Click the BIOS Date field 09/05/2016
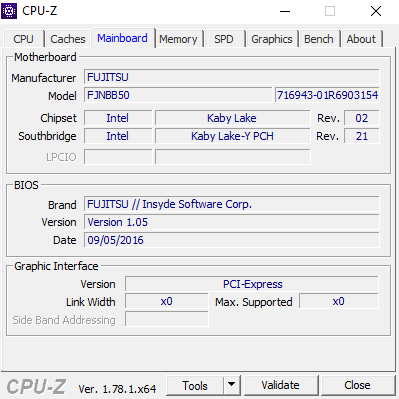The width and height of the screenshot is (399, 399). point(232,240)
